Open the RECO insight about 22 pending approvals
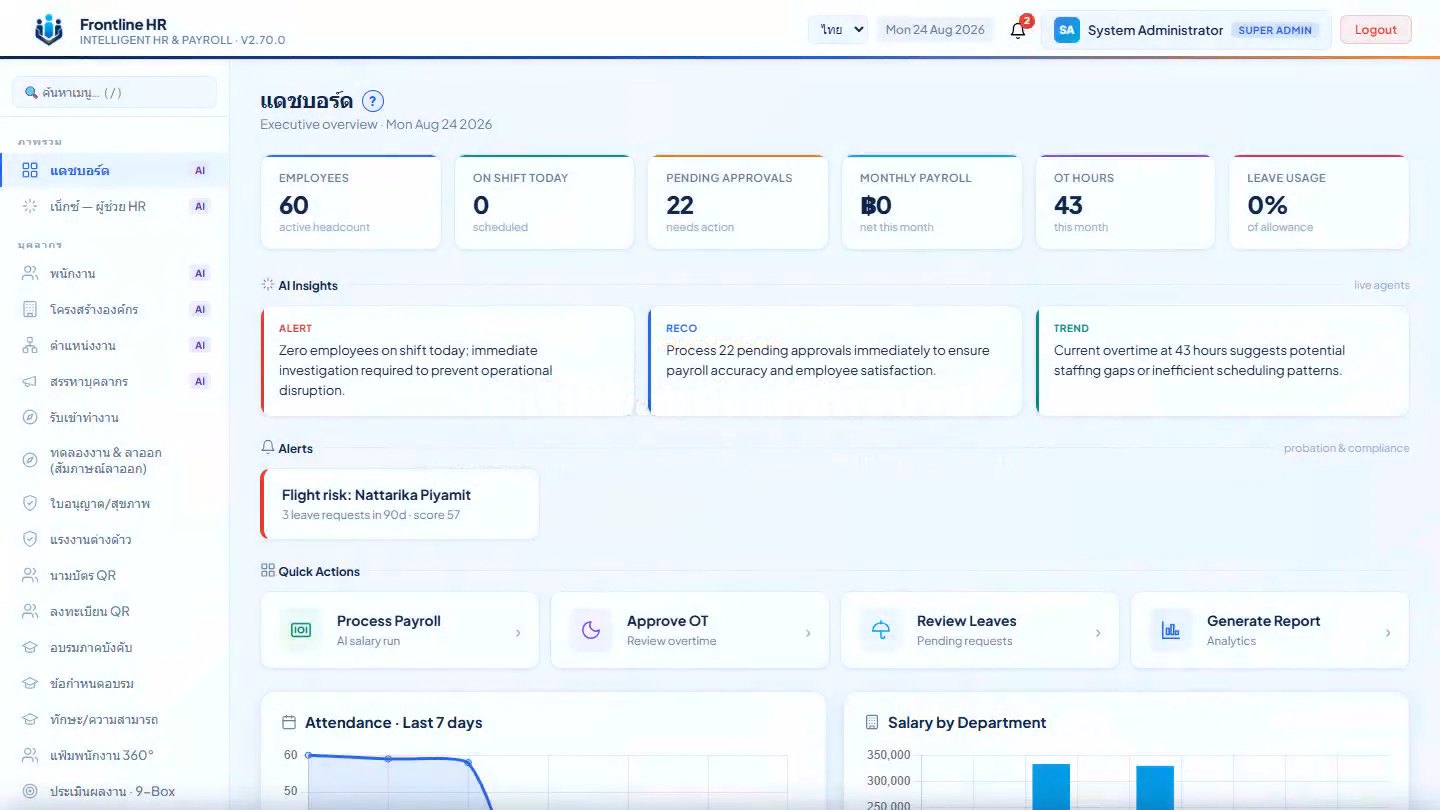 point(835,361)
